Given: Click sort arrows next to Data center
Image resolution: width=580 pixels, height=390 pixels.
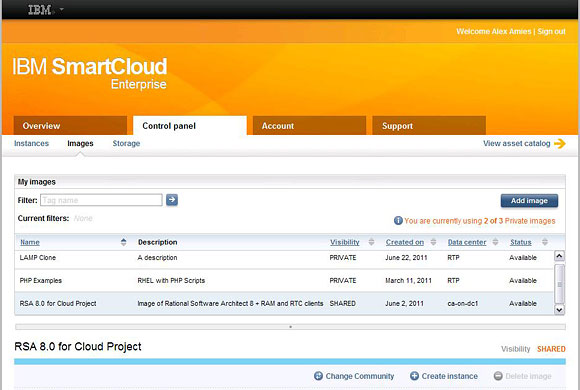Looking at the screenshot, I should 495,242.
